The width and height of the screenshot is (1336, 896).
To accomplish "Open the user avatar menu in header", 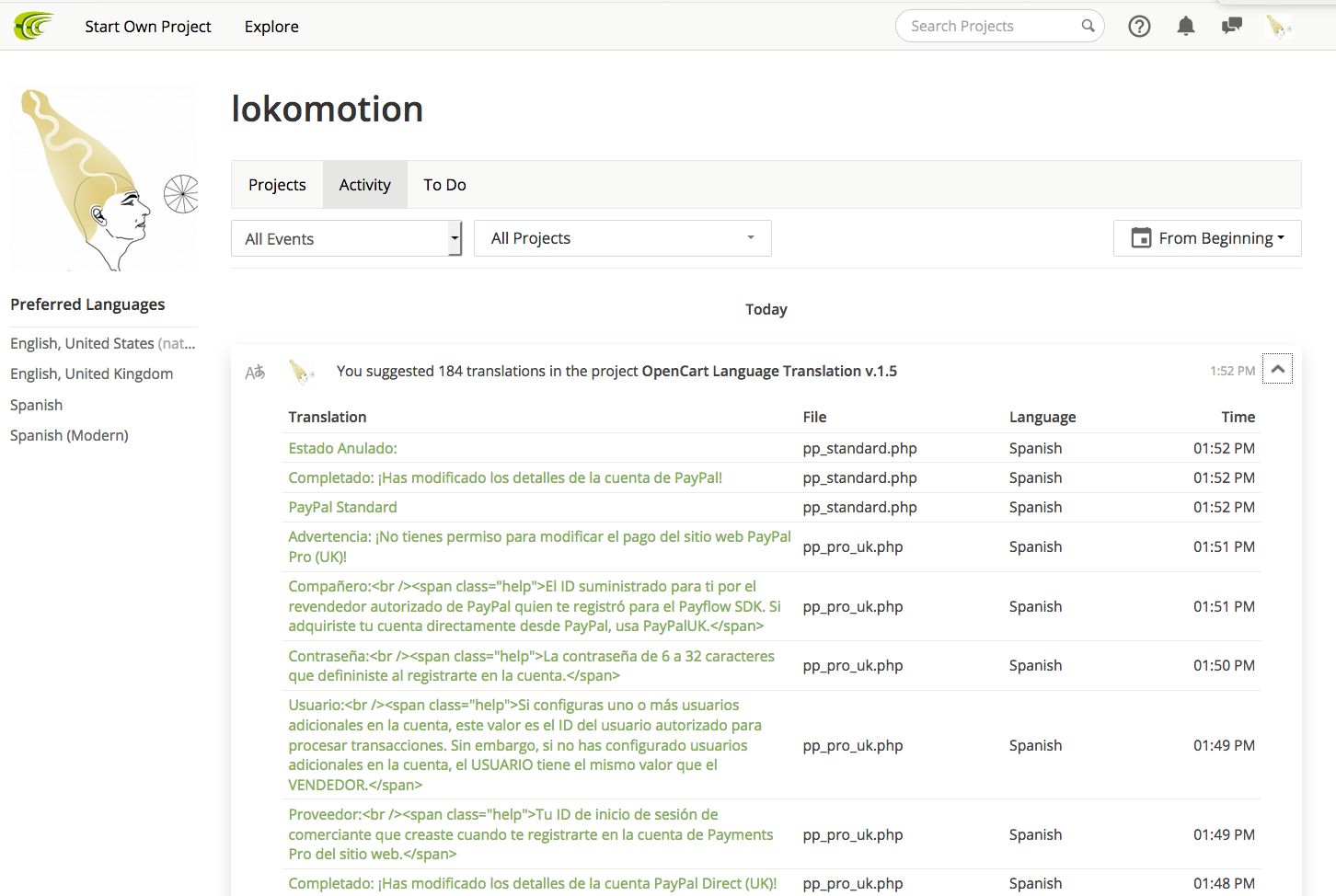I will 1279,26.
